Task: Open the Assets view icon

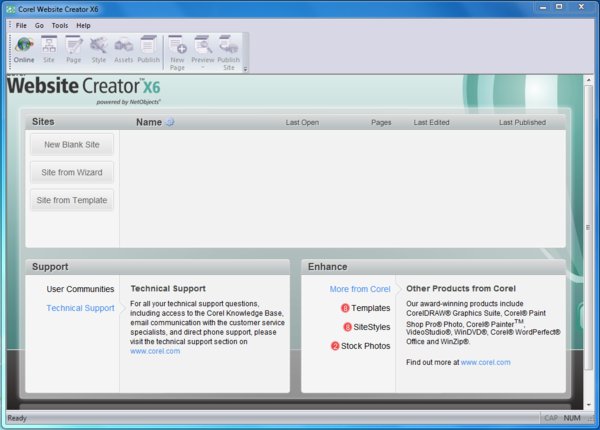Action: click(x=123, y=49)
